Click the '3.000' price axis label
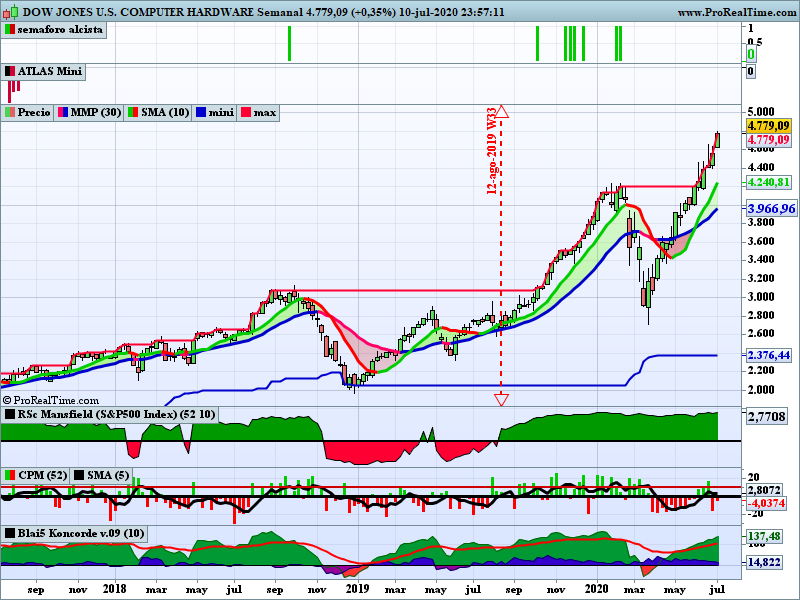This screenshot has height=600, width=800. (x=760, y=297)
